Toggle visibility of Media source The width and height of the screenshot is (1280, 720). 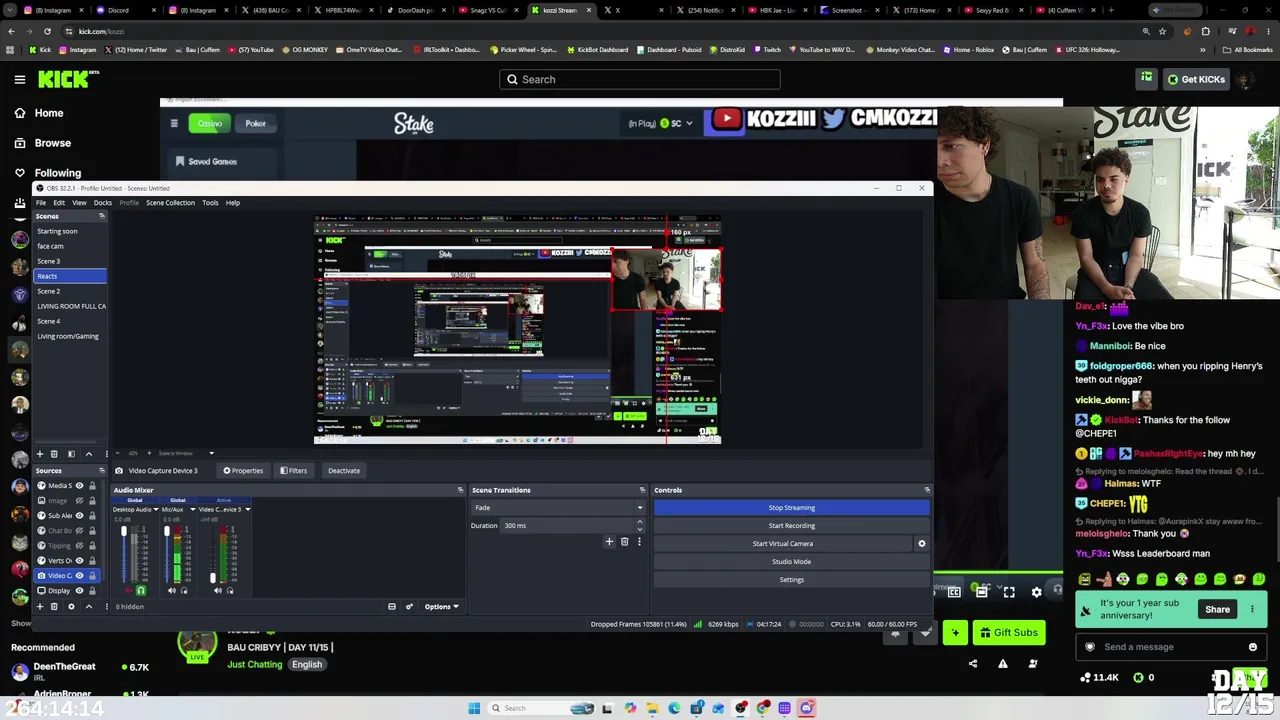(79, 486)
